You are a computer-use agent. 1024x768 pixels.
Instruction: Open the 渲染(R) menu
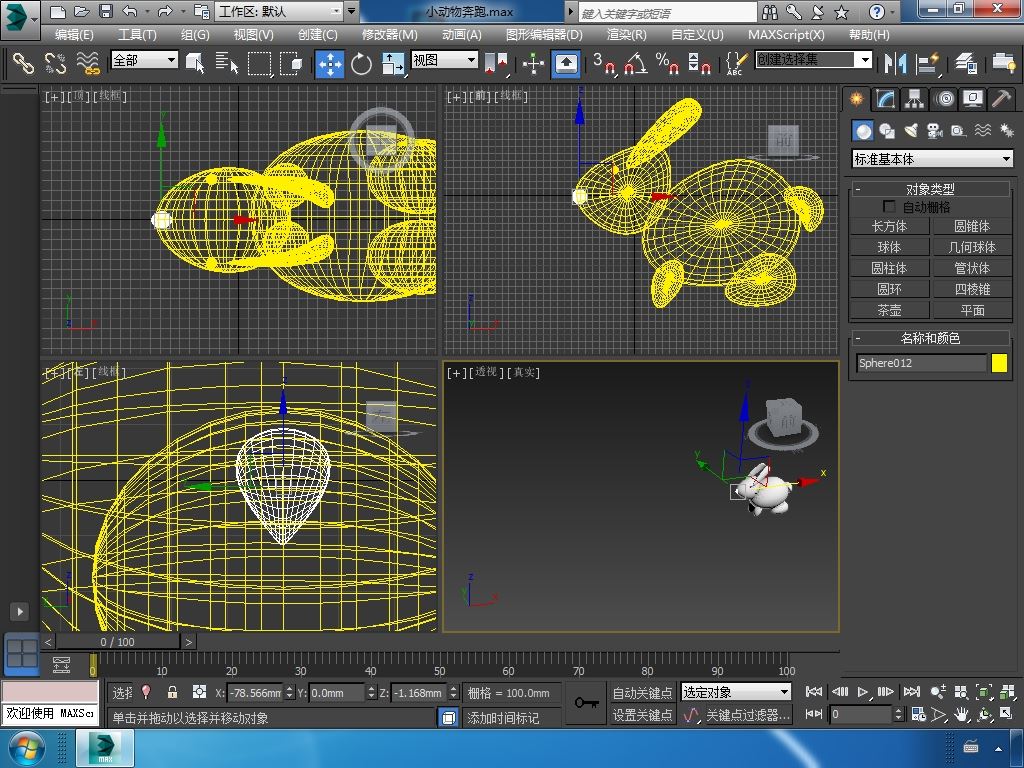coord(626,35)
